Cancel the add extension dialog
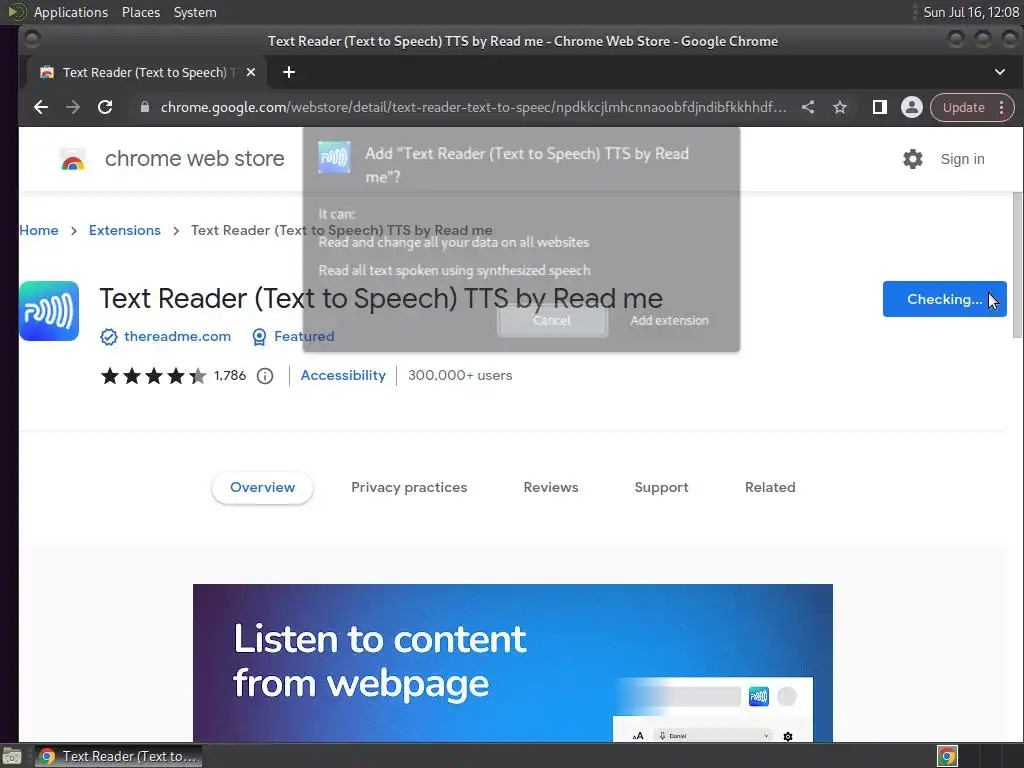This screenshot has width=1024, height=768. click(x=552, y=320)
